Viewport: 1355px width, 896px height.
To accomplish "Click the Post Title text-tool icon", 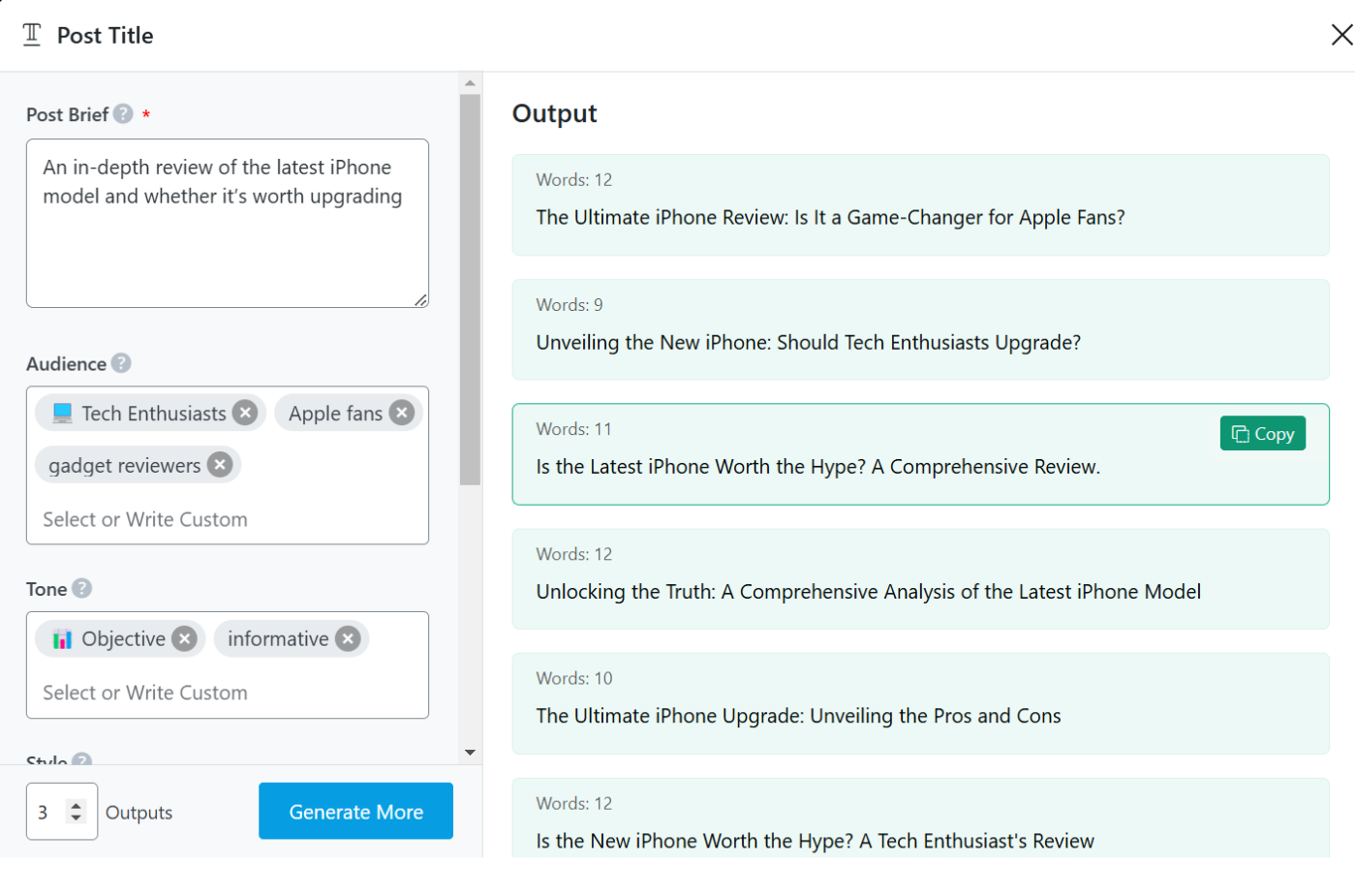I will pos(32,35).
